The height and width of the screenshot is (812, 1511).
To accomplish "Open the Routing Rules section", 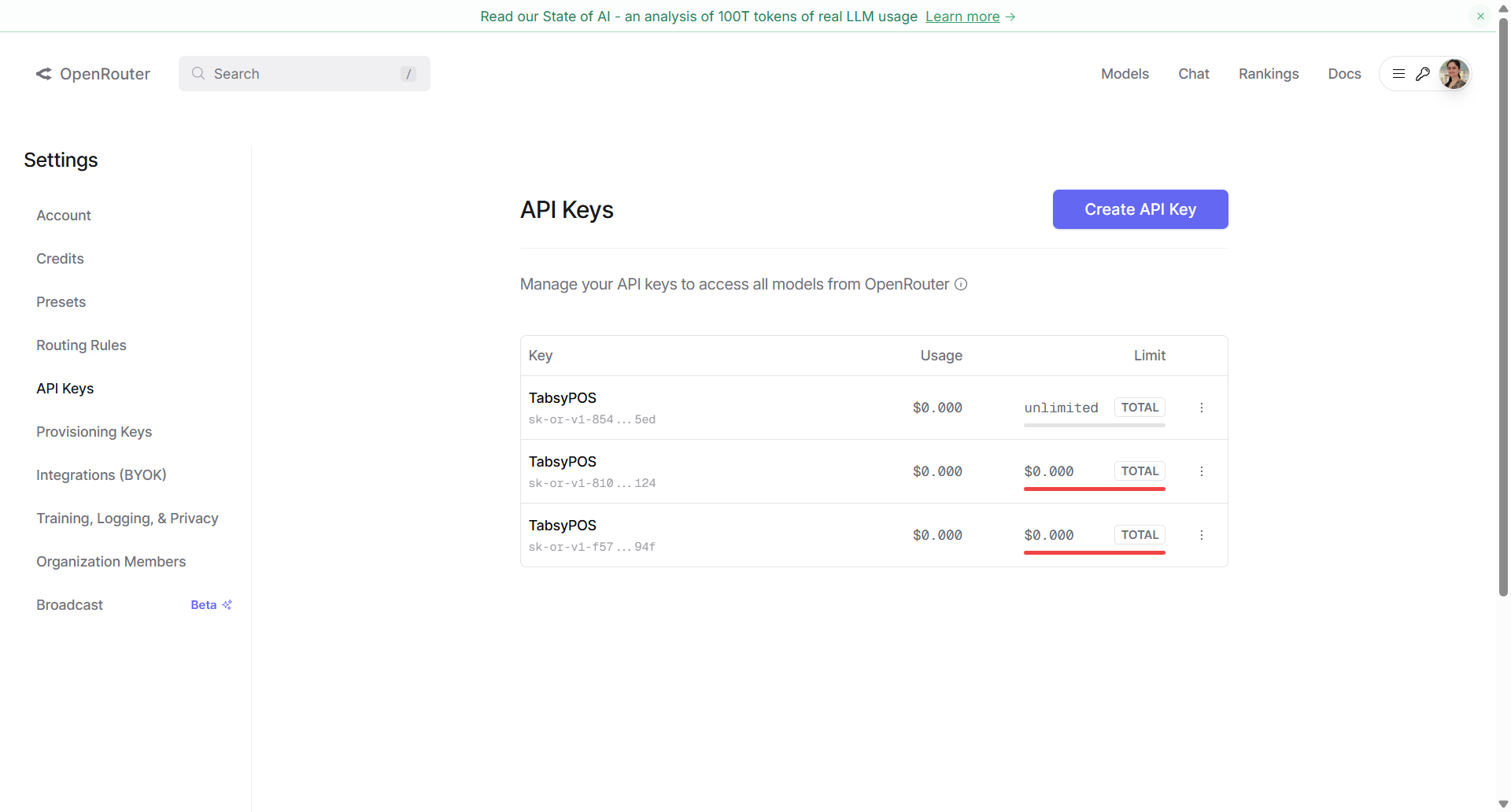I will tap(81, 345).
